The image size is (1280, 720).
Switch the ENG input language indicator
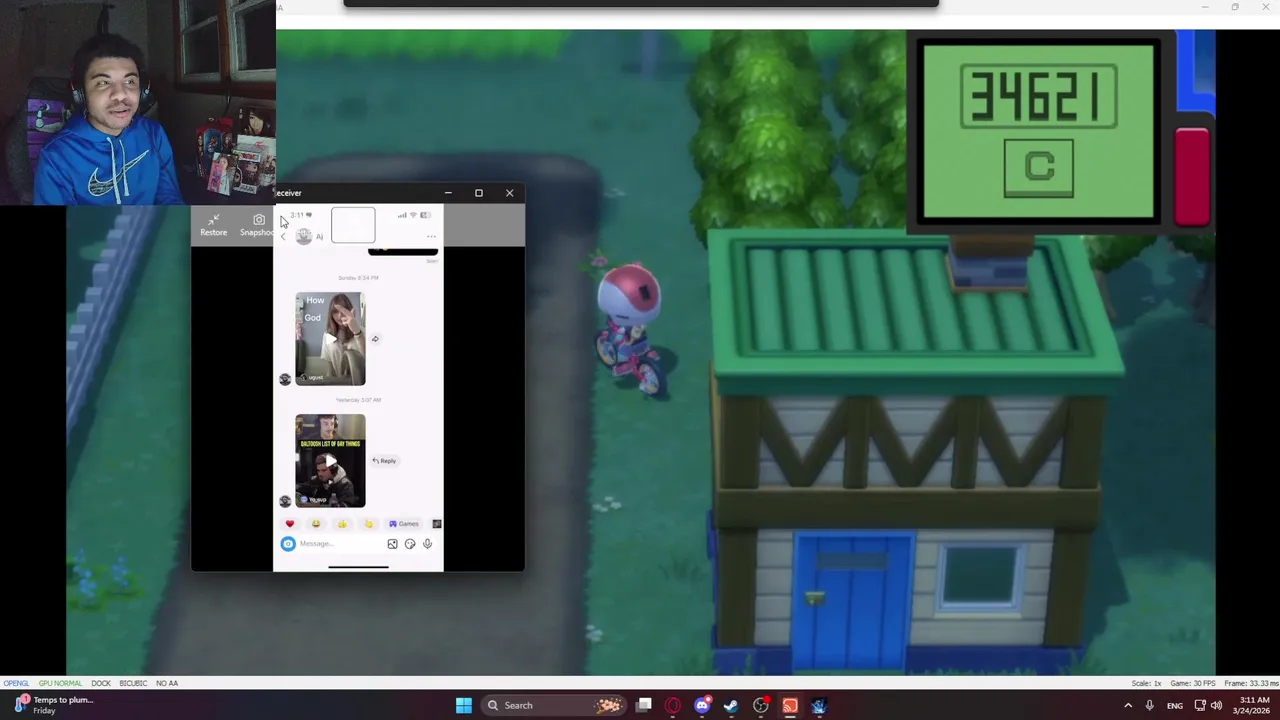(x=1175, y=706)
